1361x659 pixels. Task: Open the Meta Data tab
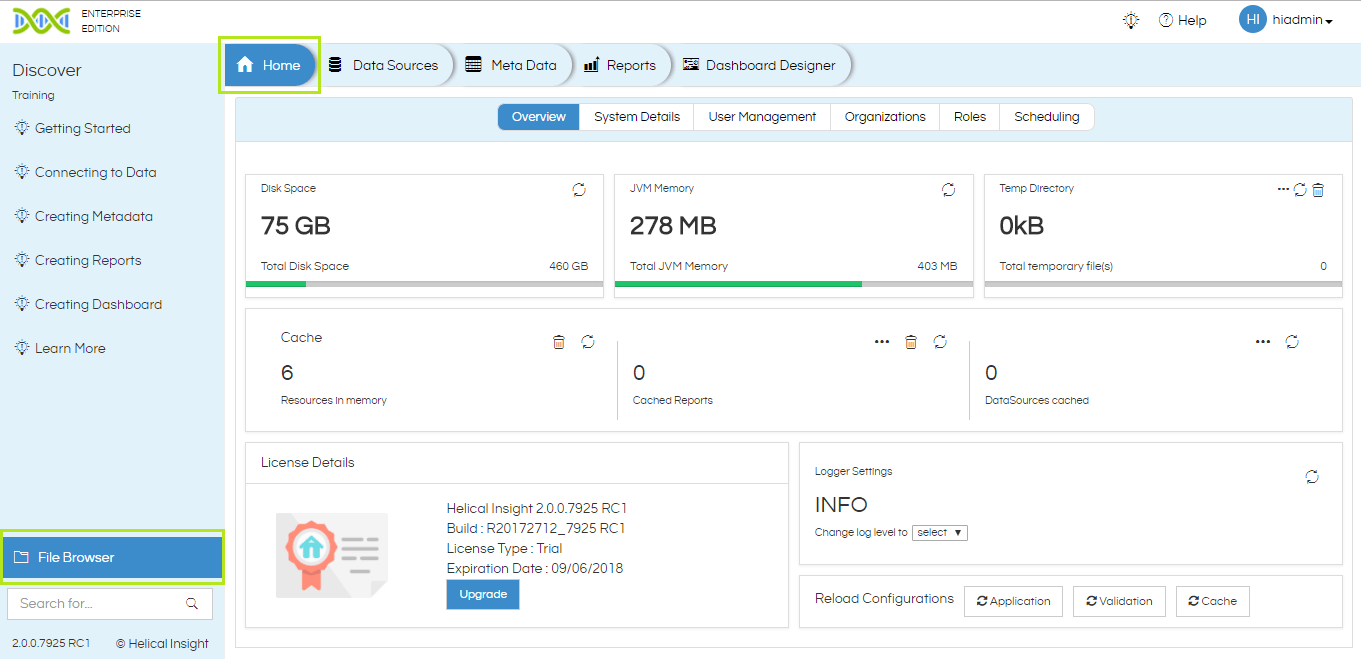click(x=512, y=65)
